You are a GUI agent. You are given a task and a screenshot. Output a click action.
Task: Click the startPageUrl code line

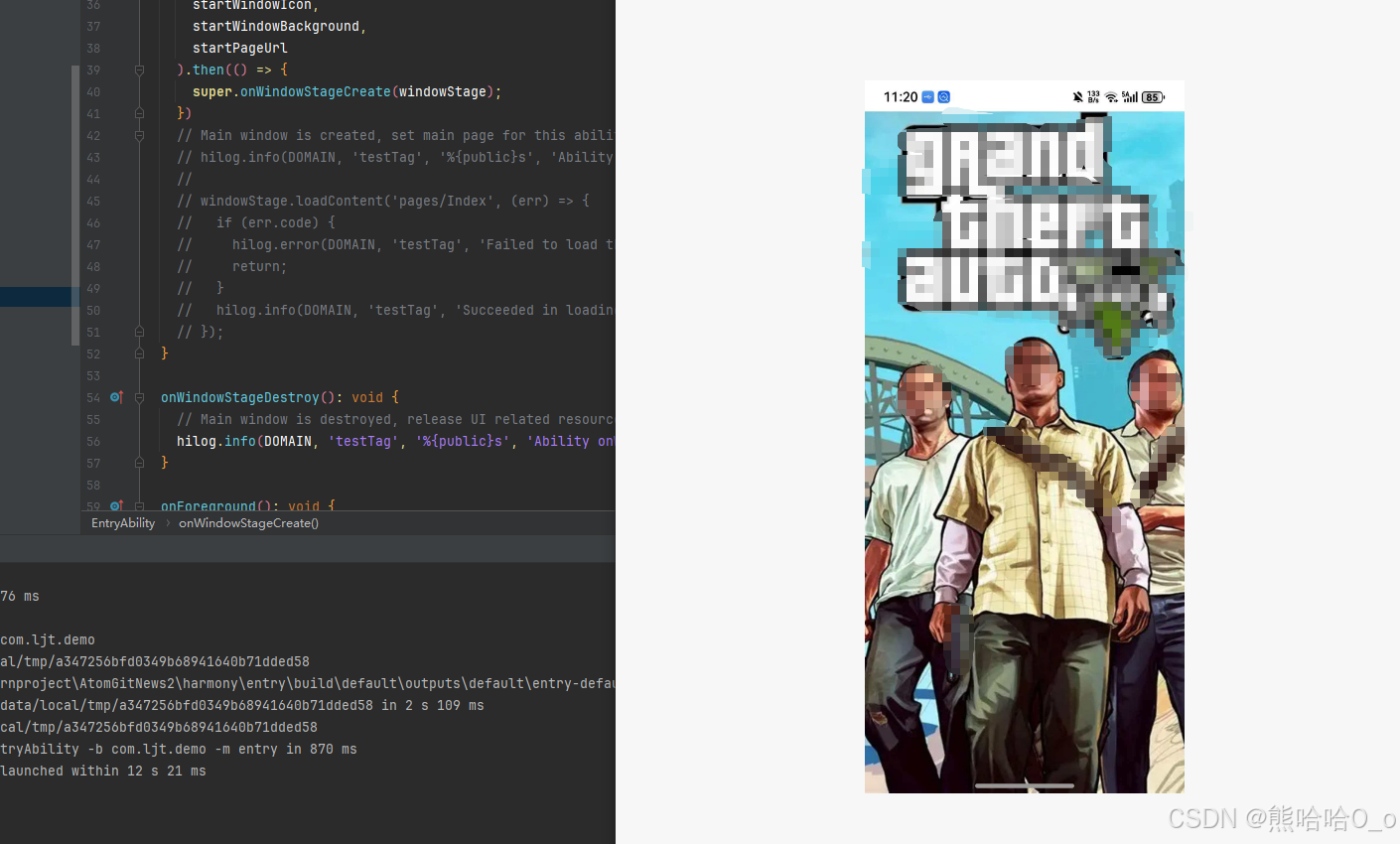tap(240, 48)
